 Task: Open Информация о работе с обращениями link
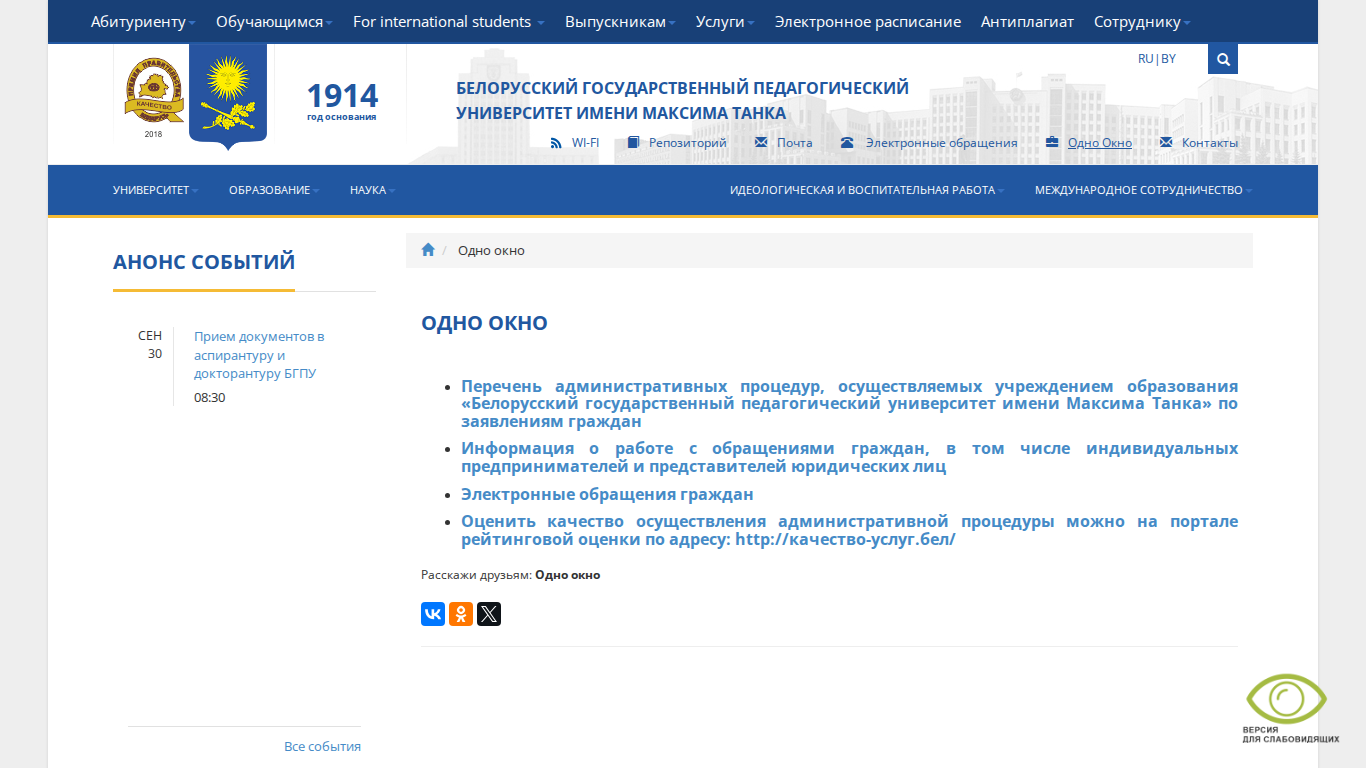click(849, 457)
